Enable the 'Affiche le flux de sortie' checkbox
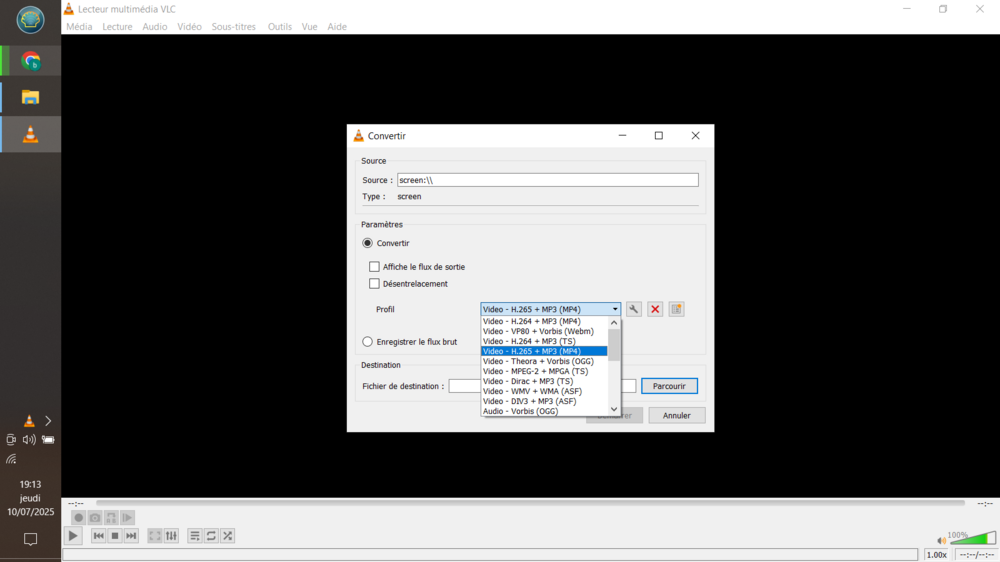1000x562 pixels. (x=375, y=267)
